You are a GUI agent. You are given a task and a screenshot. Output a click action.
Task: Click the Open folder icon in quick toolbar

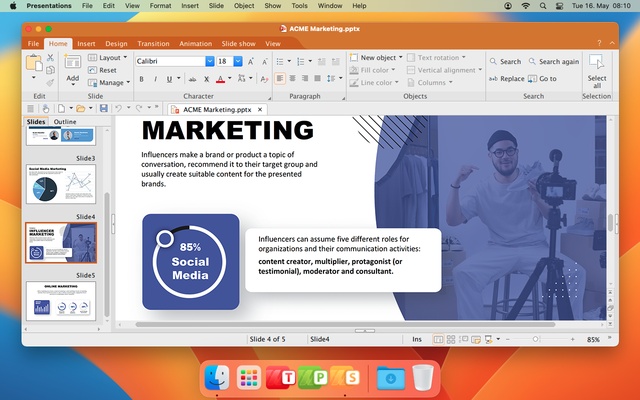pyautogui.click(x=81, y=109)
